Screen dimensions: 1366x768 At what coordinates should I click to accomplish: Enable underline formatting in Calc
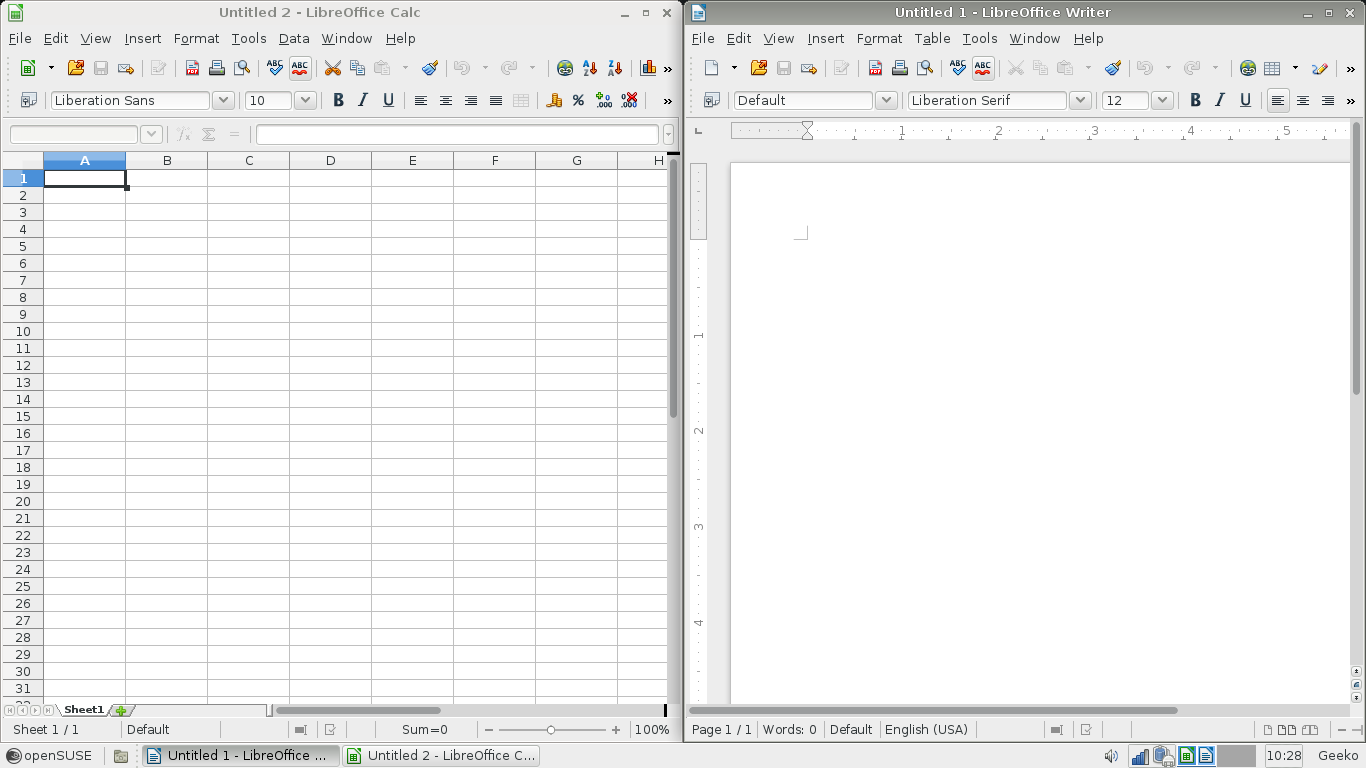[388, 100]
